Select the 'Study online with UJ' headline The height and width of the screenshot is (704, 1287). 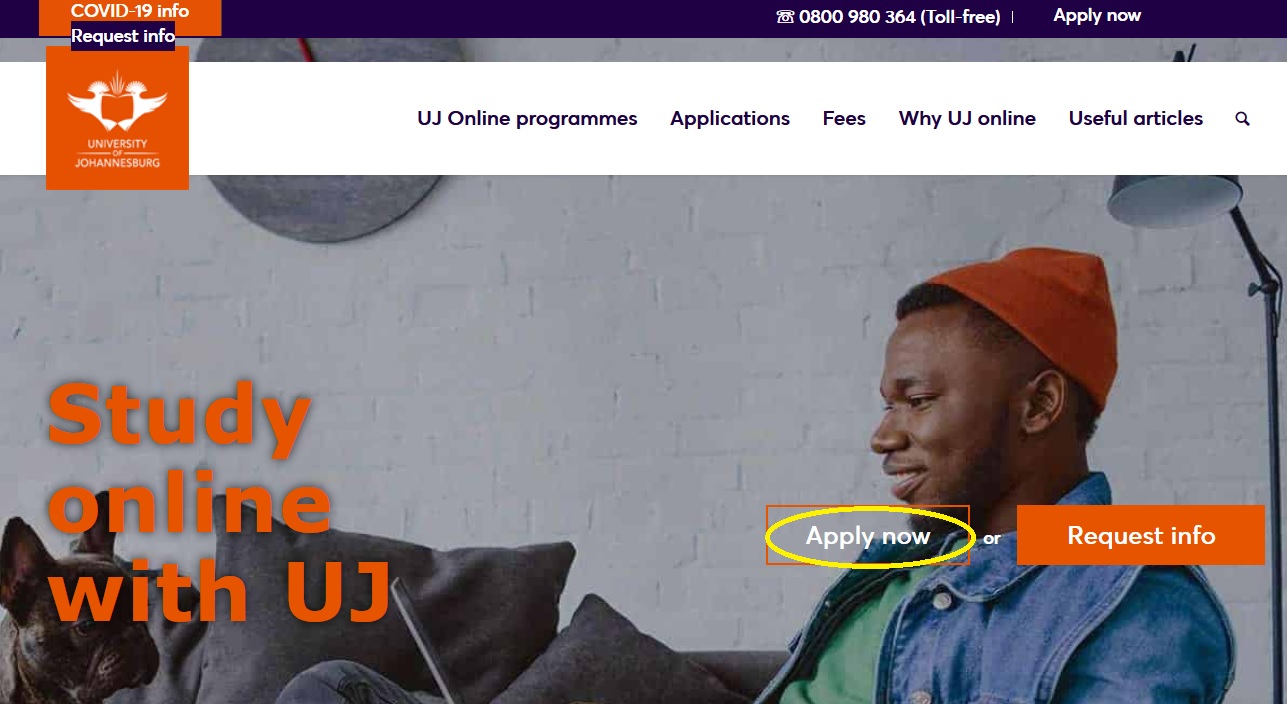[x=218, y=501]
